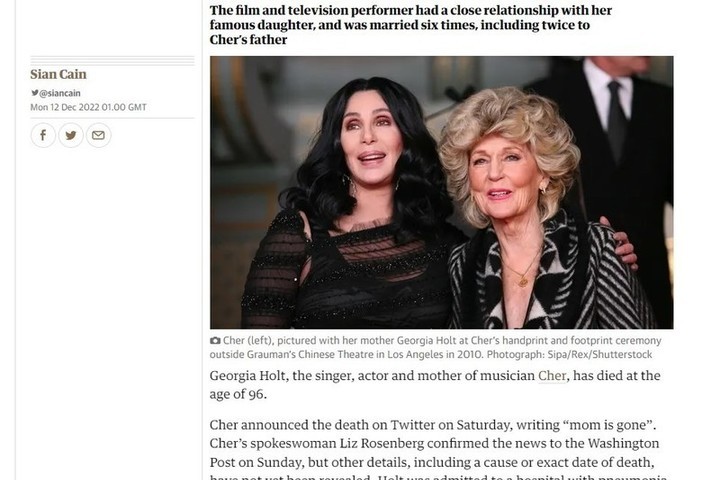Click the striped divider above the author name
Viewport: 720px width, 480px height.
112,61
